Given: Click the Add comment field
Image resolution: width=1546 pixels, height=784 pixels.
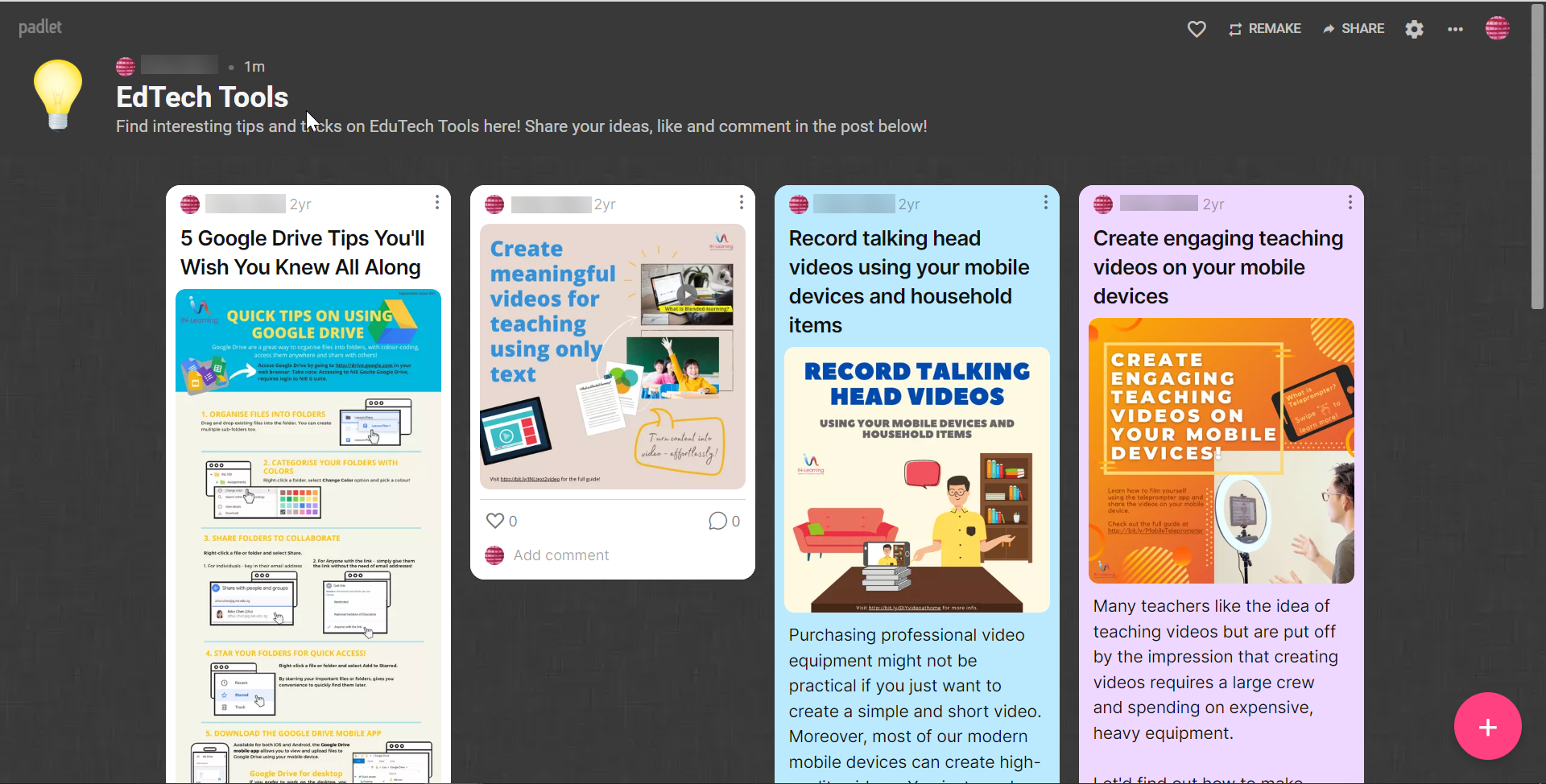Looking at the screenshot, I should [561, 555].
